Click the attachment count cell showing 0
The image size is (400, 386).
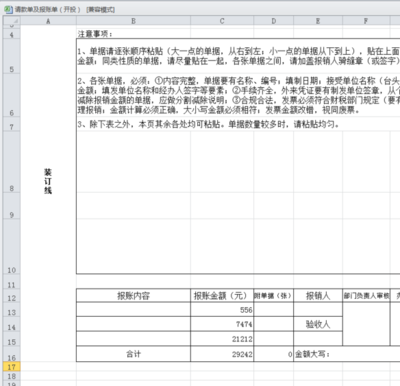(274, 354)
